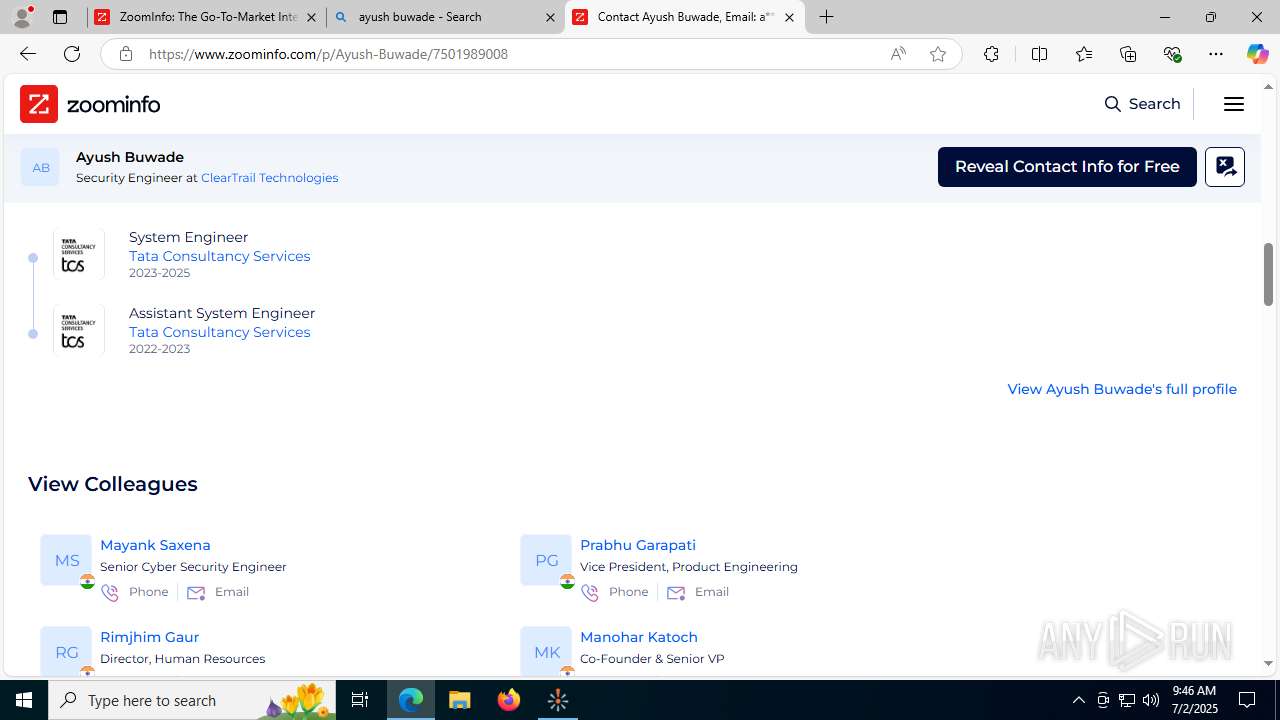
Task: Click Prabhu Garapati's phone icon
Action: pyautogui.click(x=590, y=593)
